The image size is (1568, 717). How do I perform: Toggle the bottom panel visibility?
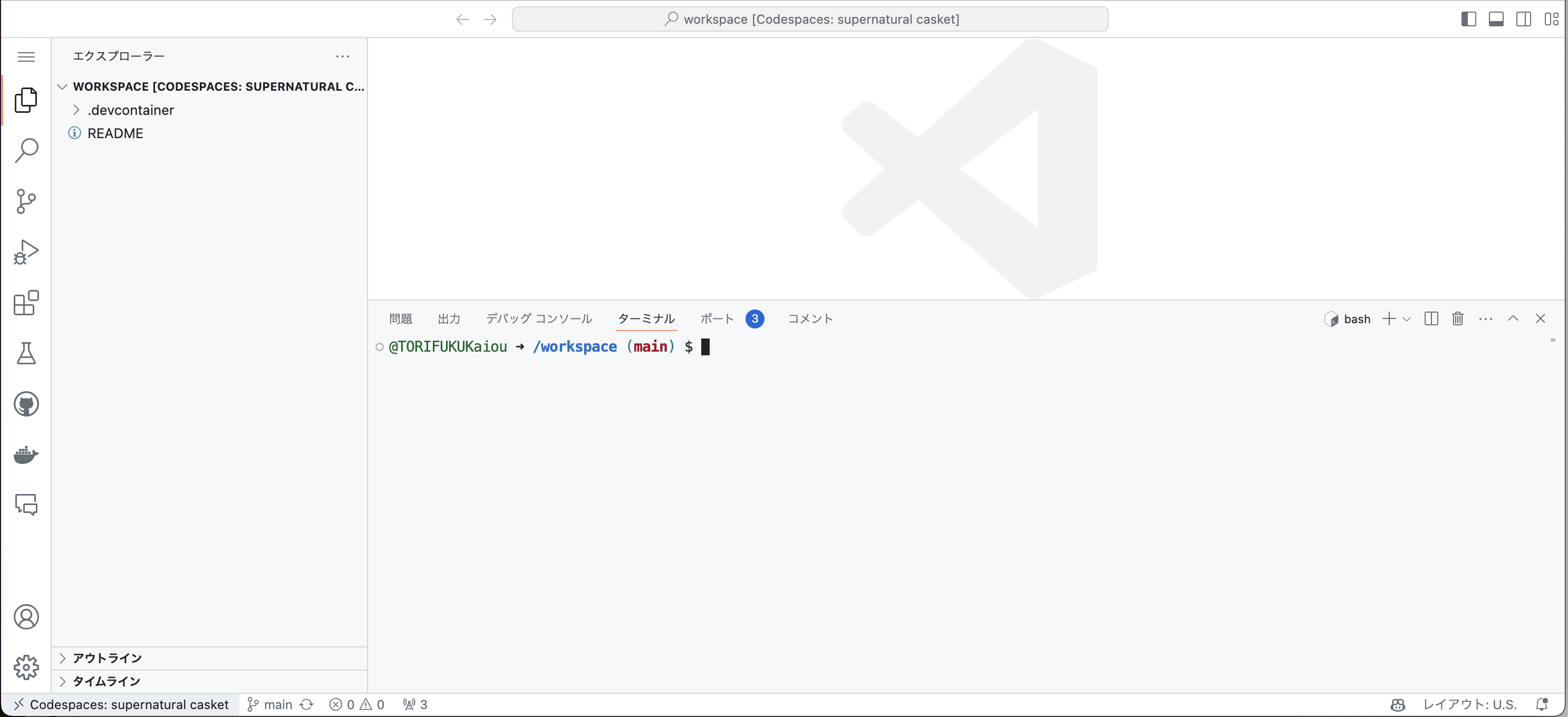[x=1496, y=19]
